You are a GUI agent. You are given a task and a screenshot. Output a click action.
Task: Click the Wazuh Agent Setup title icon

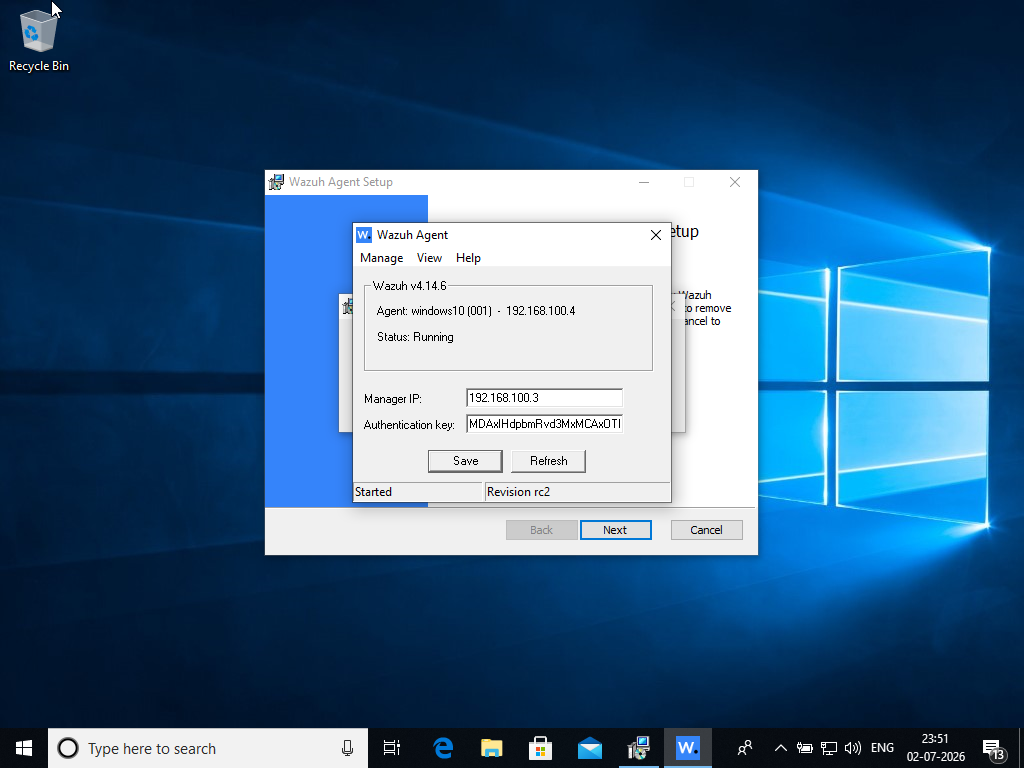pos(276,182)
